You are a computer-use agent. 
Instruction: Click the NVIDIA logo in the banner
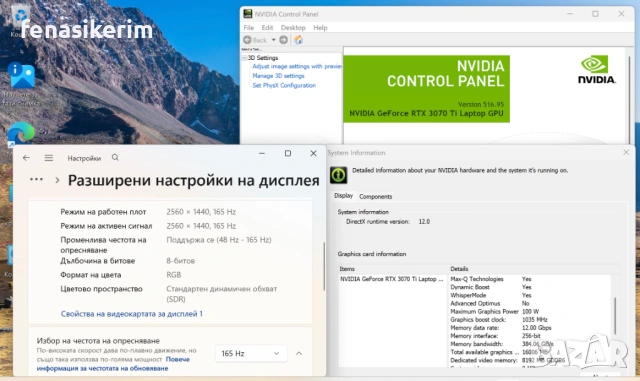pyautogui.click(x=596, y=70)
